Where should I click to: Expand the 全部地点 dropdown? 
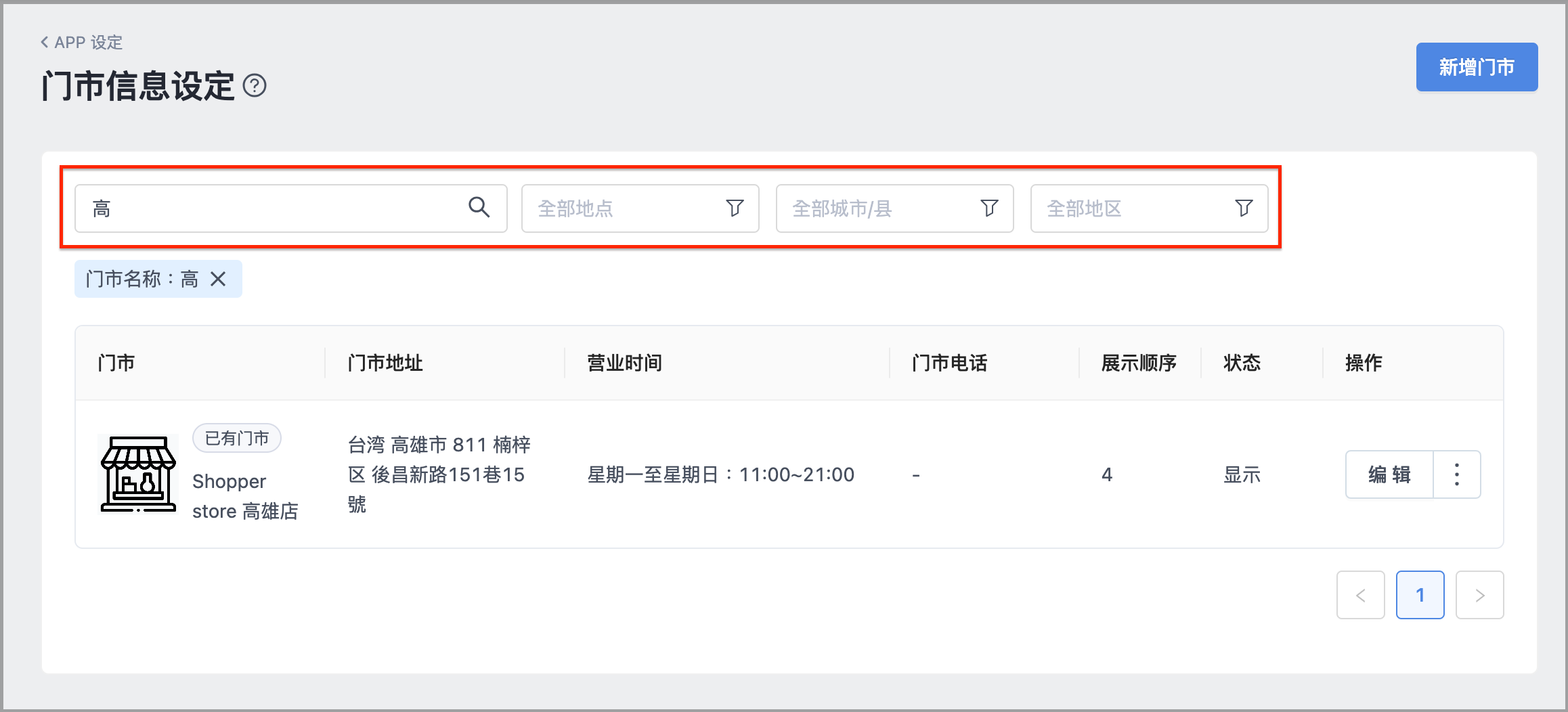click(x=640, y=208)
